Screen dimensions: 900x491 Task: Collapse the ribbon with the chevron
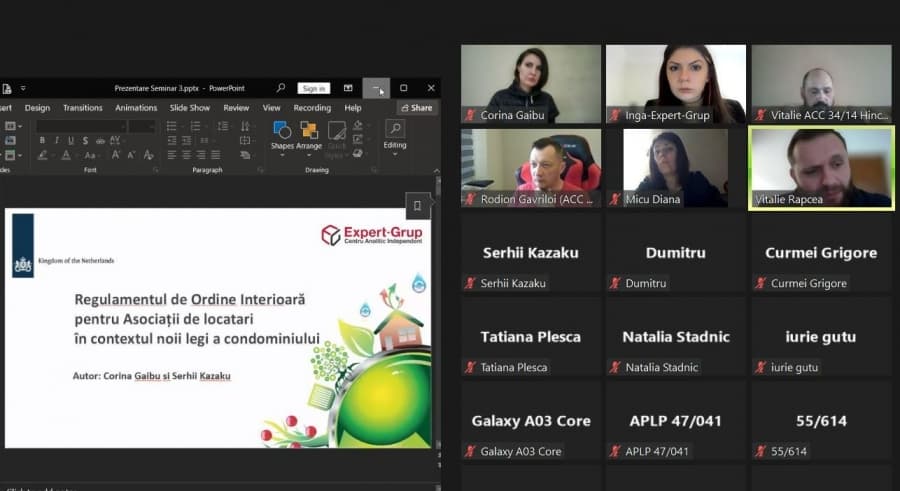coord(436,171)
